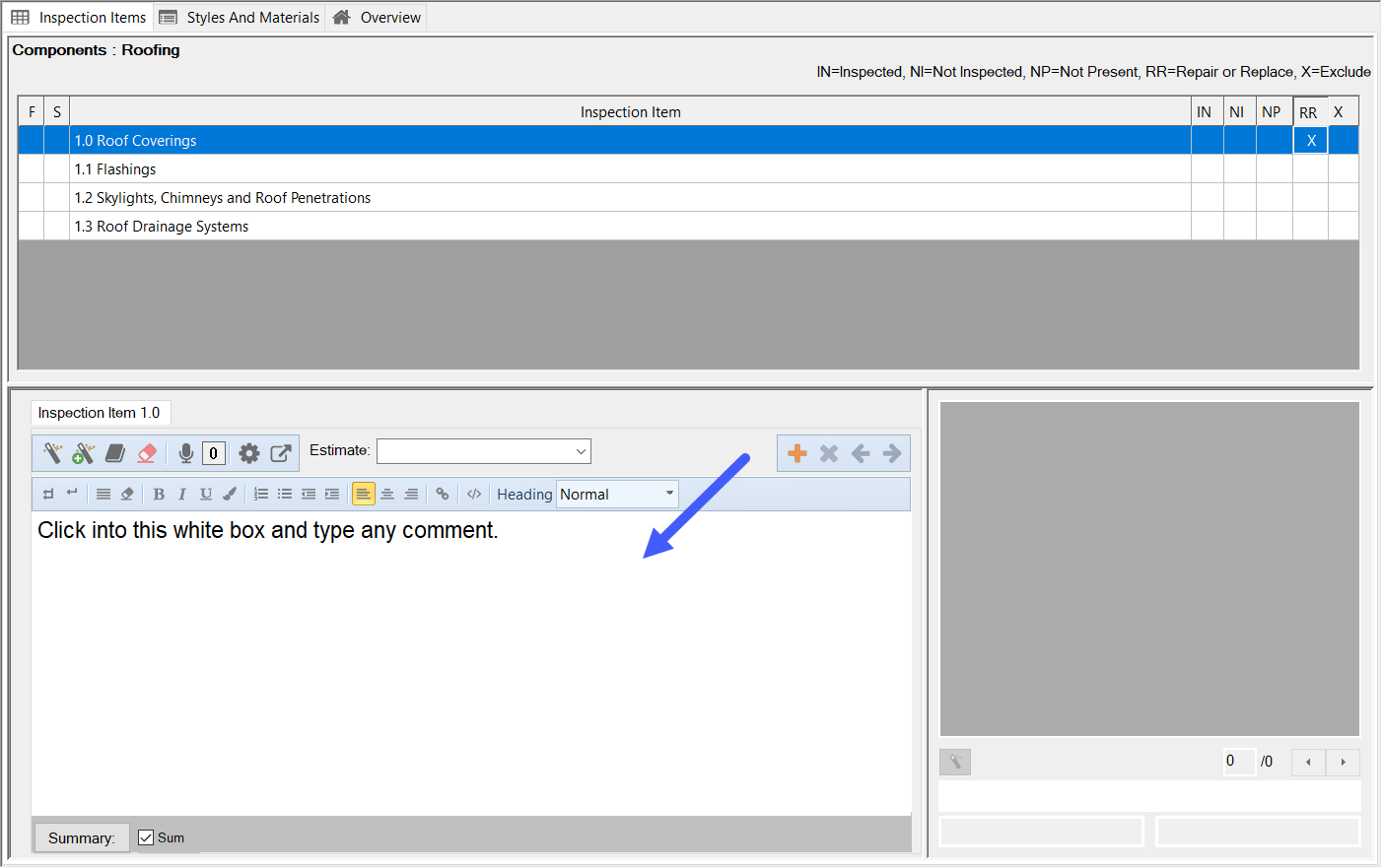The width and height of the screenshot is (1382, 868).
Task: Clear the X mark on Roof Coverings row
Action: [1310, 140]
